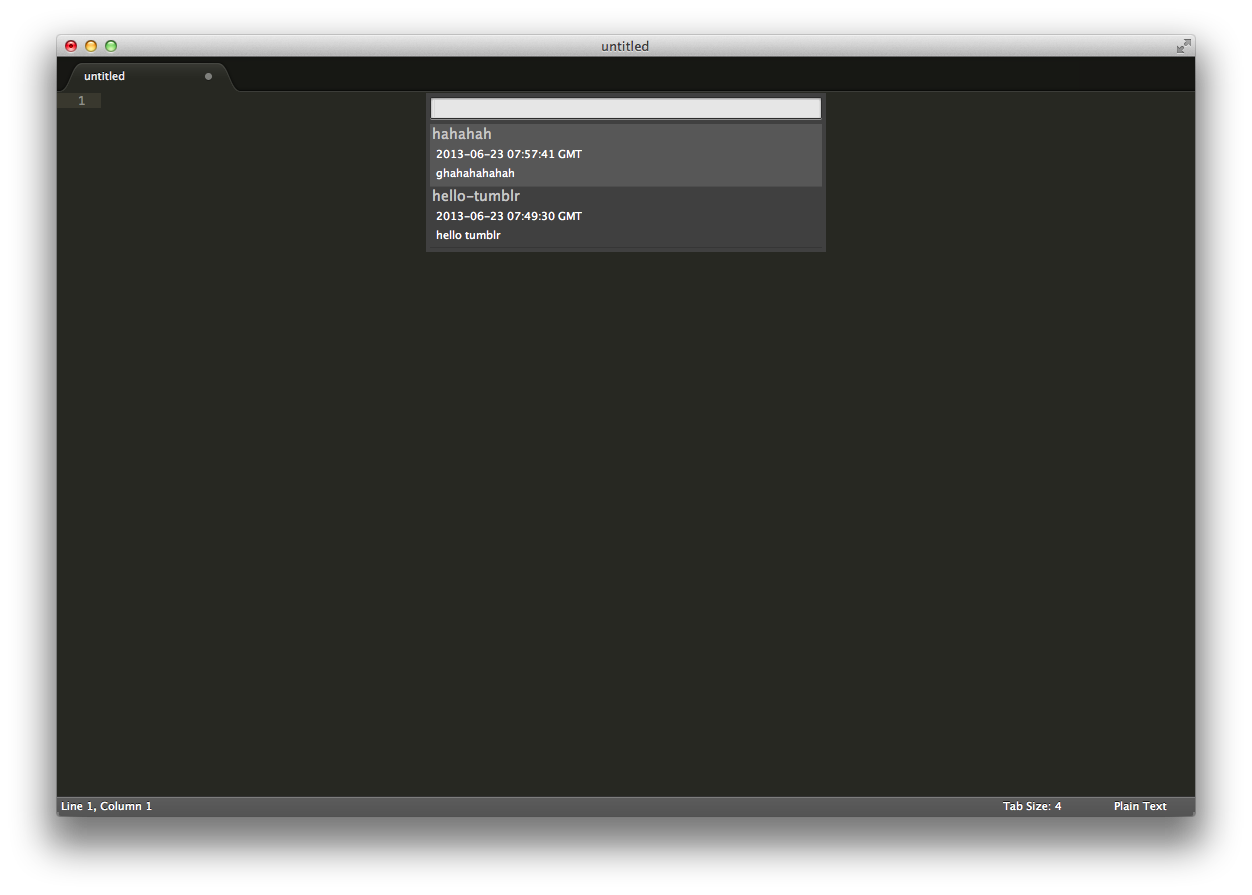Select the "hello-tumblr" post entry
Screen dimensions: 1252x895
626,217
